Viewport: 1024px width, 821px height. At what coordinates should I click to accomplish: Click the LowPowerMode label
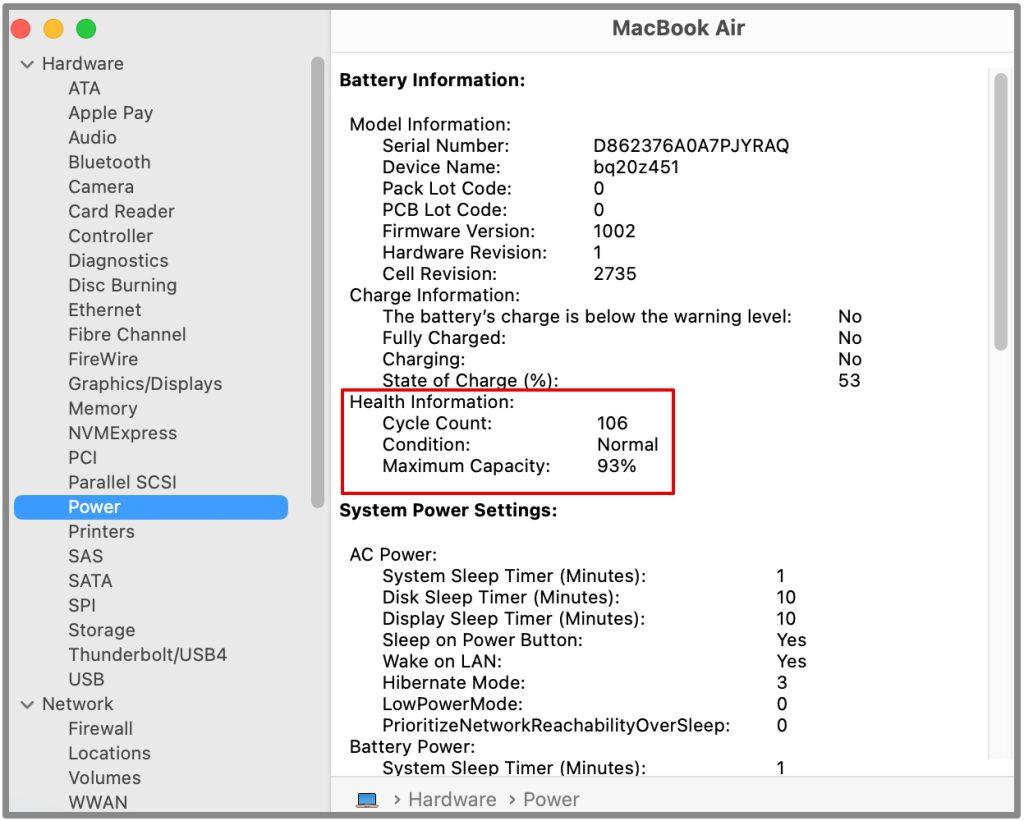pos(453,704)
